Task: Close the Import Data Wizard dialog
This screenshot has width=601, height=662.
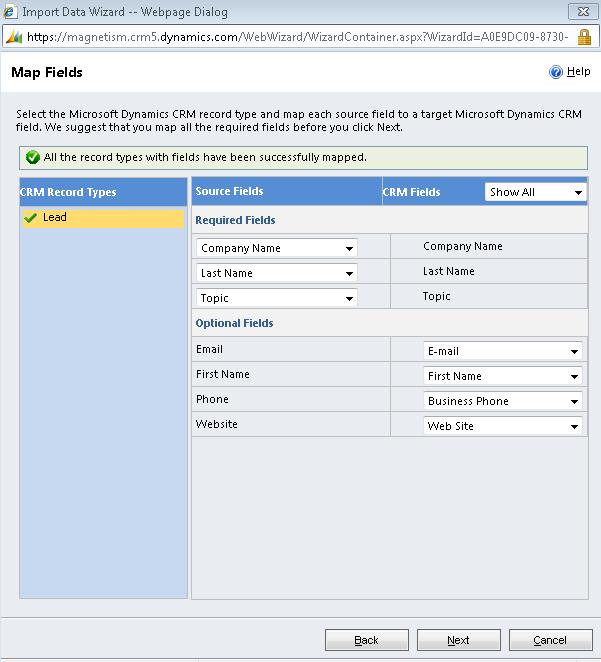Action: coord(582,12)
